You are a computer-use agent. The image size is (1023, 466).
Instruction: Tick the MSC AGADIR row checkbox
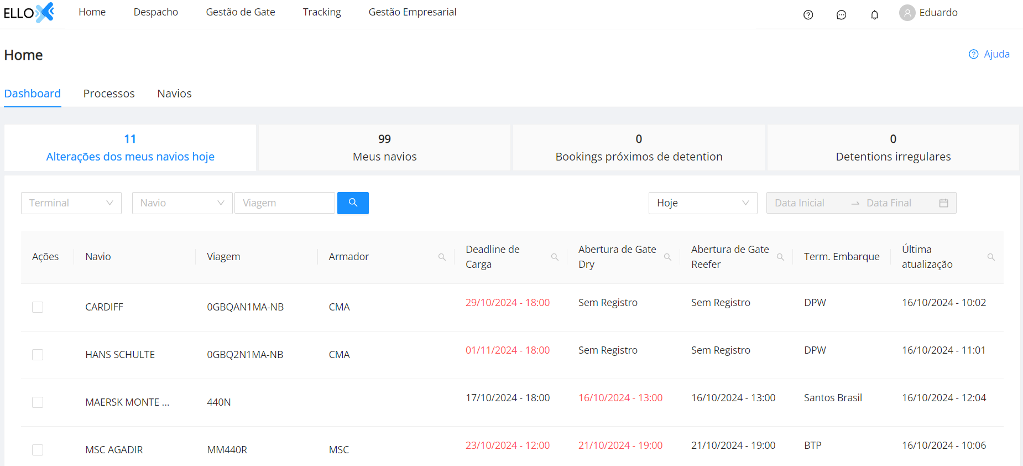(38, 450)
